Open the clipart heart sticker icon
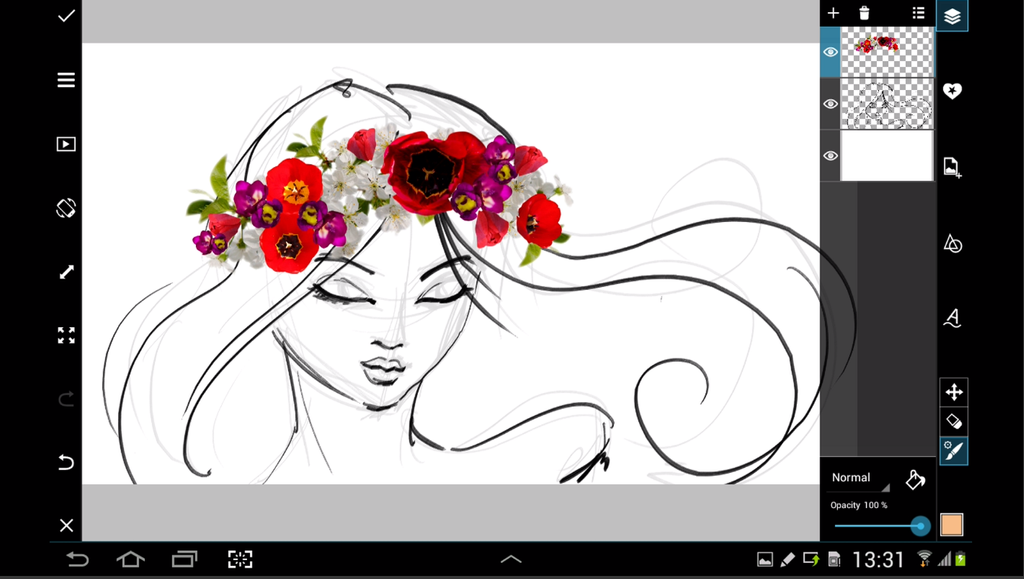The width and height of the screenshot is (1024, 579). point(952,91)
